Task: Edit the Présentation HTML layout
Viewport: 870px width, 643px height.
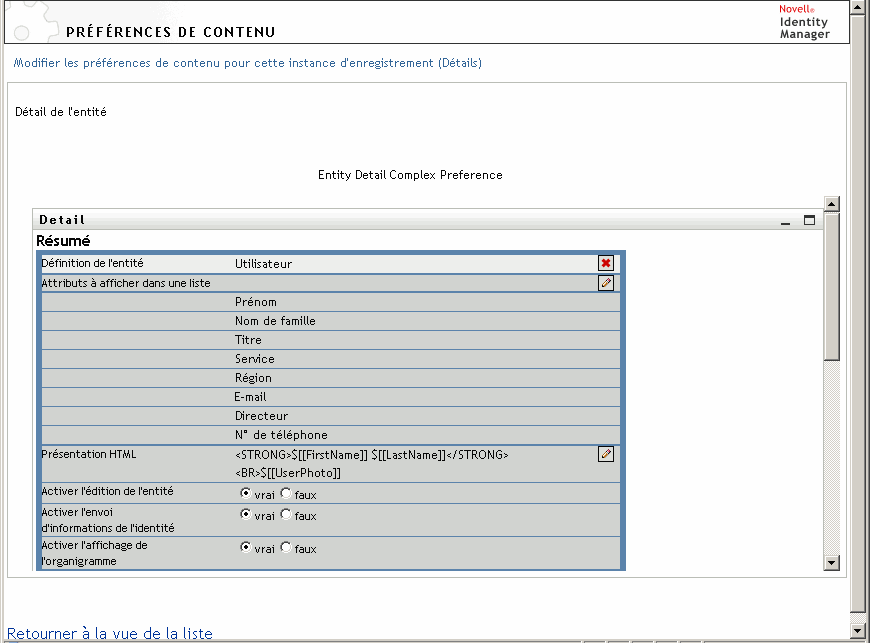Action: pyautogui.click(x=605, y=454)
